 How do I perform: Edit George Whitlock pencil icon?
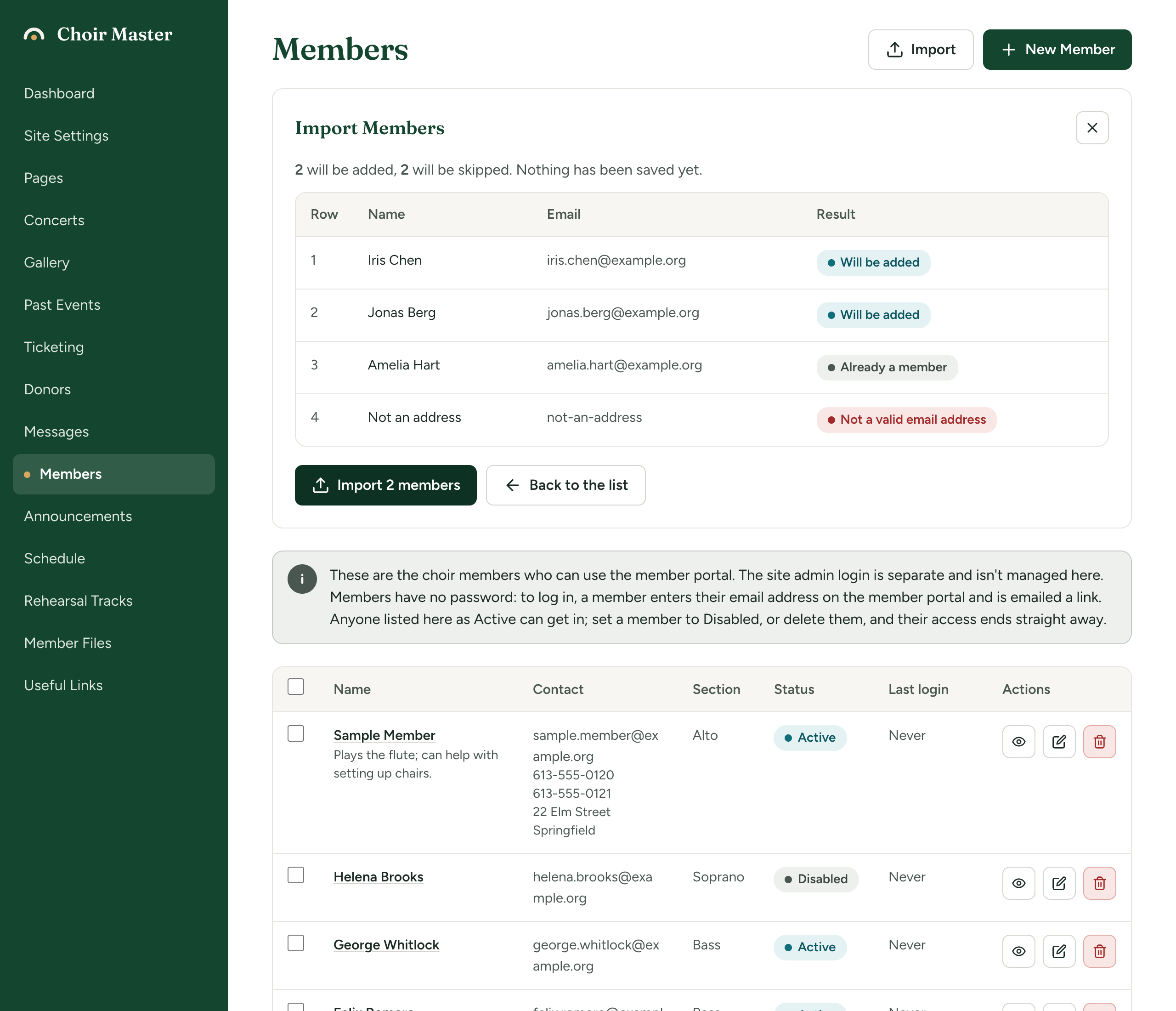tap(1059, 951)
